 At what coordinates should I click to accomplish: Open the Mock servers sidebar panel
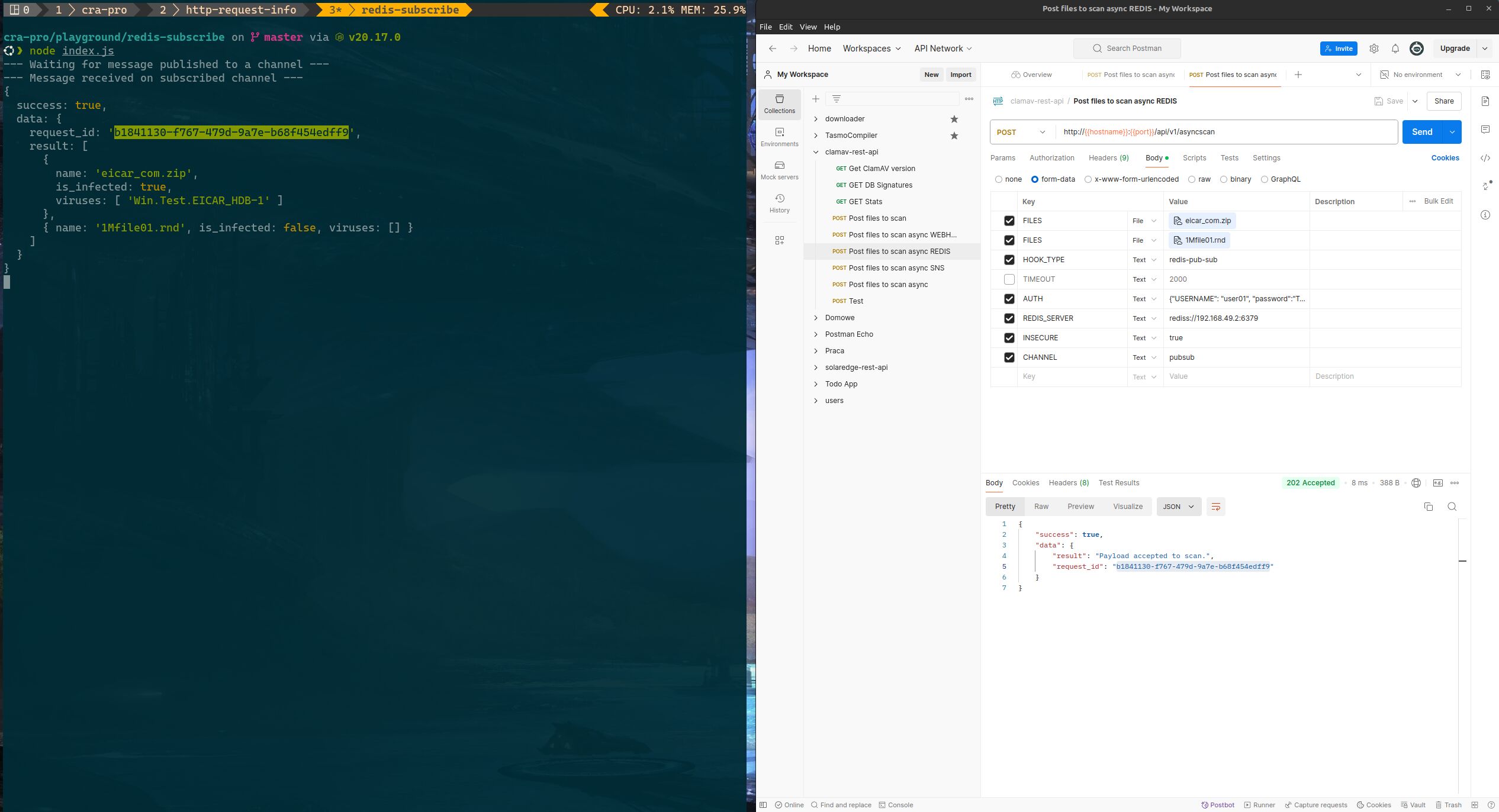click(779, 170)
